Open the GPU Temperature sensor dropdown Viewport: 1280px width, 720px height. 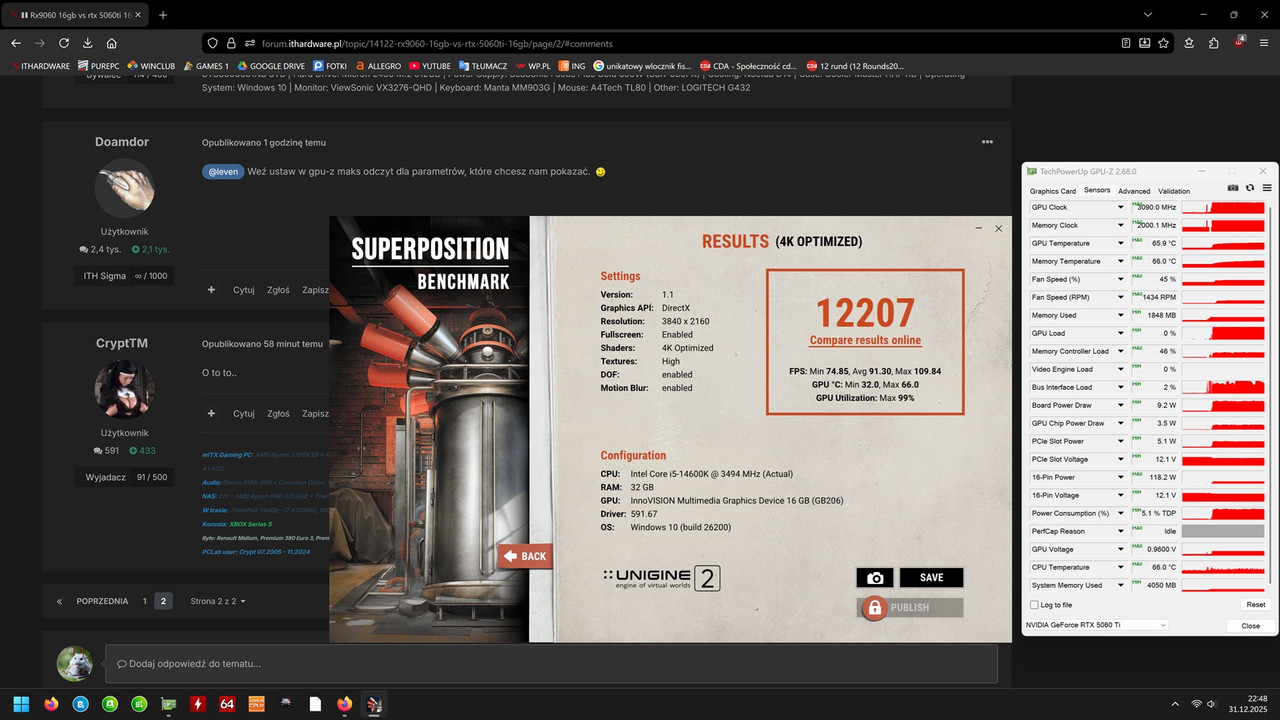pyautogui.click(x=1119, y=243)
